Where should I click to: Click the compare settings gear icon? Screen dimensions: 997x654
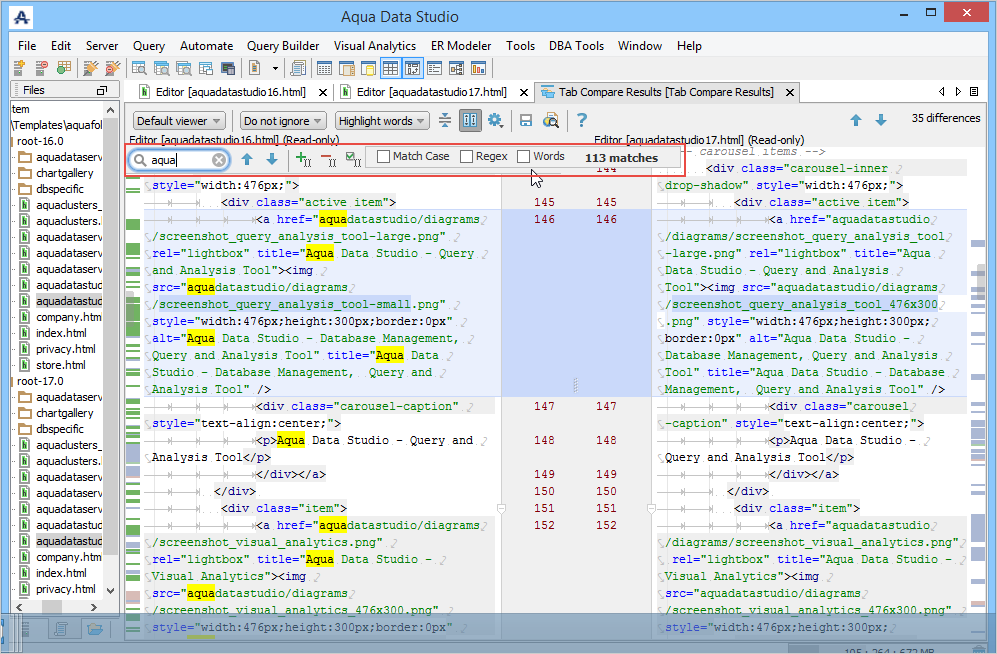tap(495, 121)
